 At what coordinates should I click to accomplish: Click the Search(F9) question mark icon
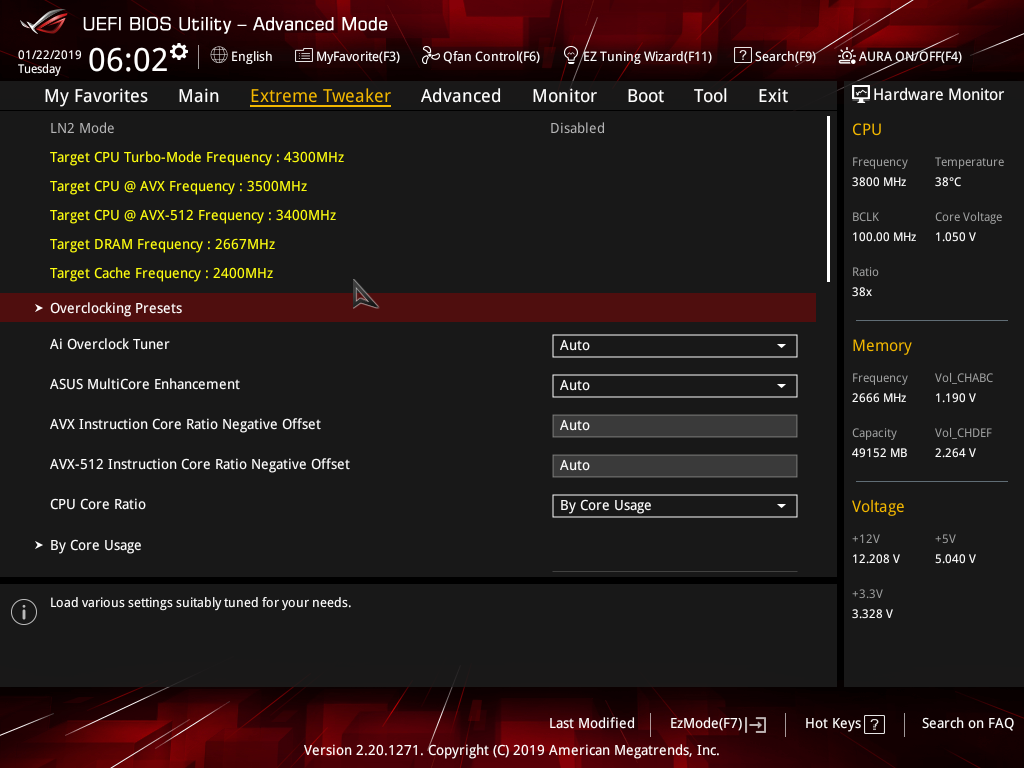pos(742,56)
